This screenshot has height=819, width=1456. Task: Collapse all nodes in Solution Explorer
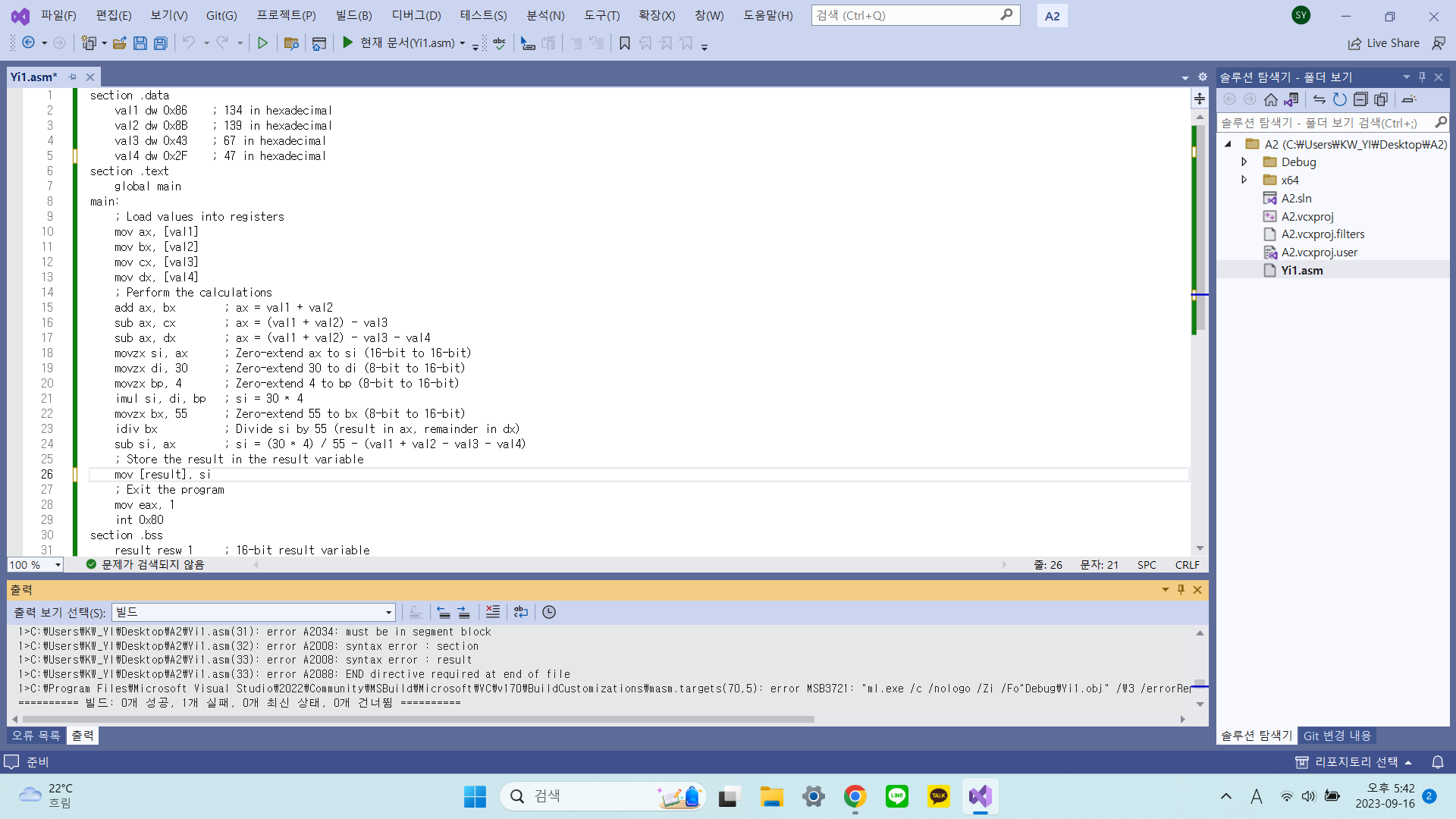[x=1361, y=99]
